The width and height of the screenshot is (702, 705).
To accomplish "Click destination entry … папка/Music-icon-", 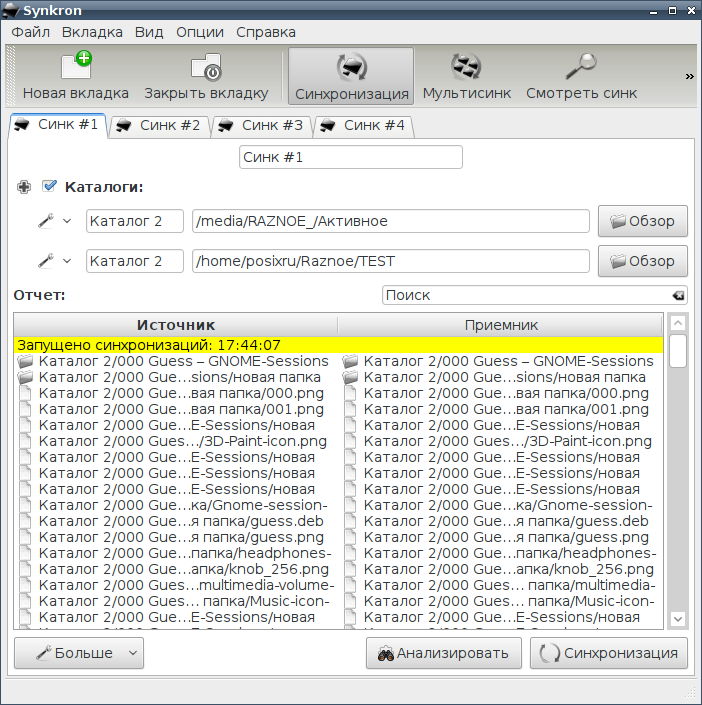I will pos(509,601).
